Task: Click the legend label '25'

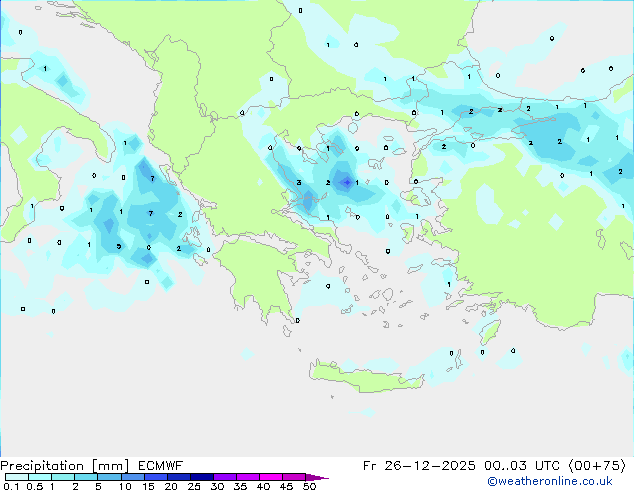Action: [194, 486]
